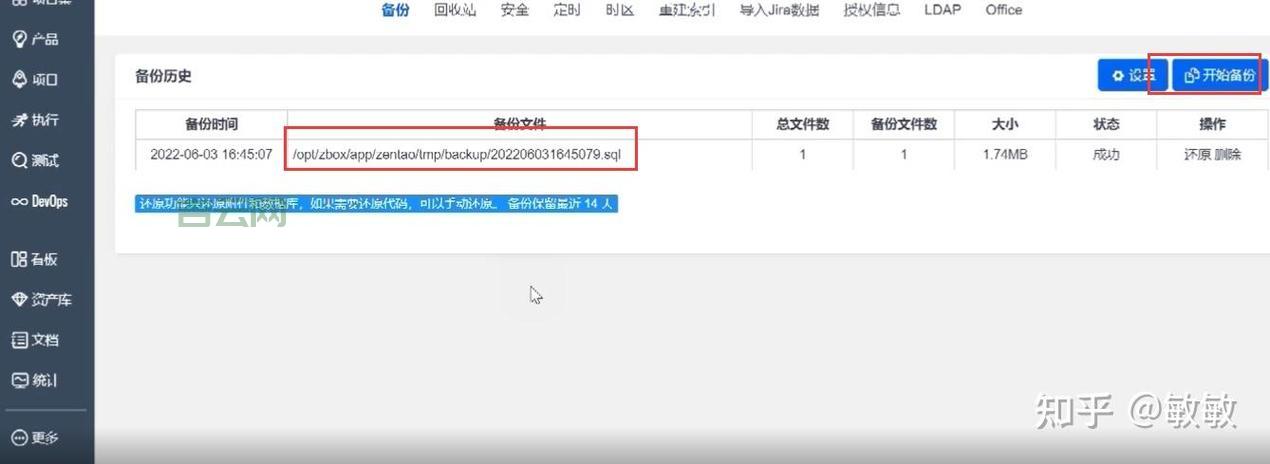Open 项目 (Project) in the sidebar

35,80
